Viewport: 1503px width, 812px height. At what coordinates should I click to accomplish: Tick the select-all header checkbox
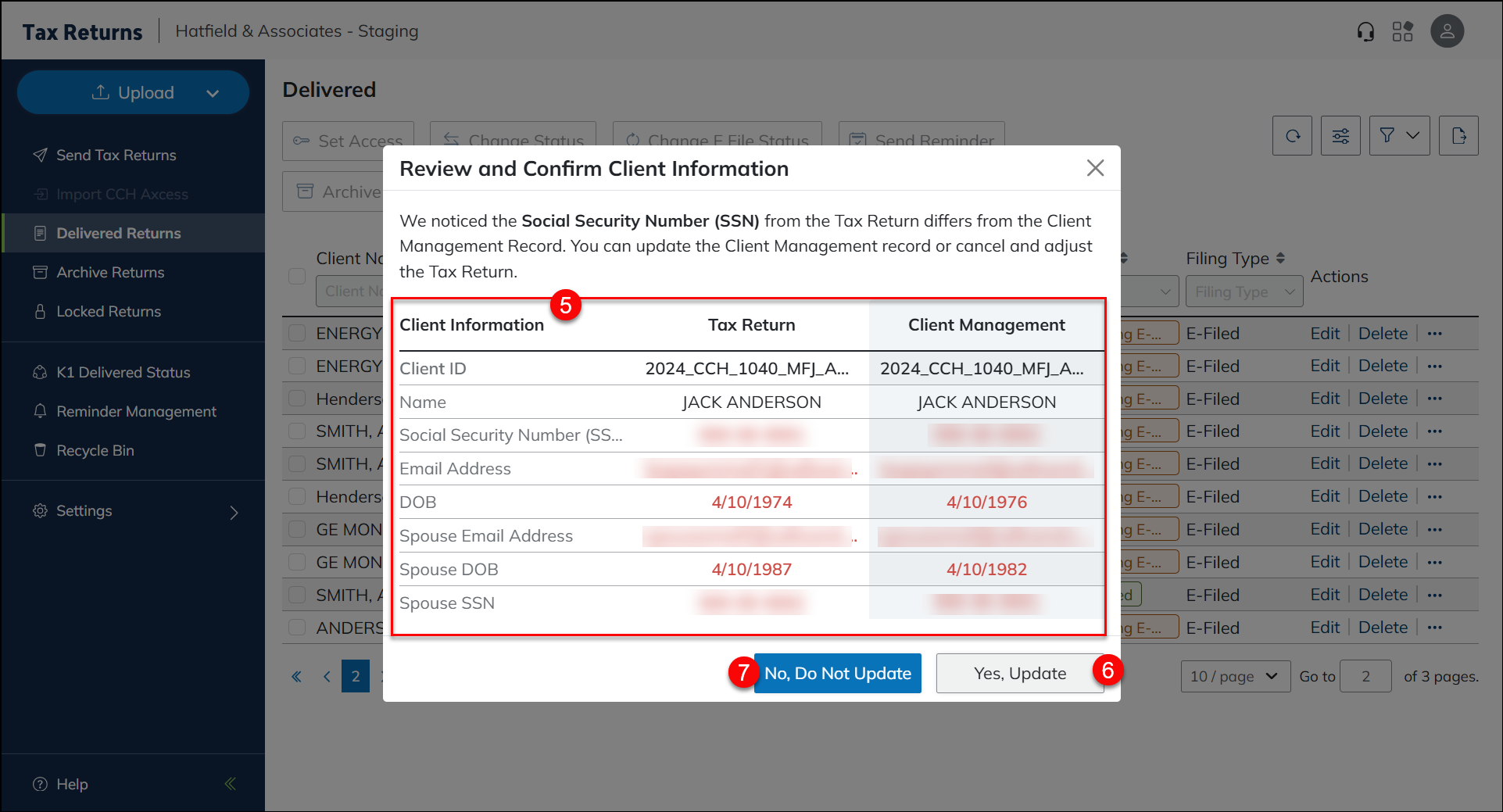tap(297, 276)
